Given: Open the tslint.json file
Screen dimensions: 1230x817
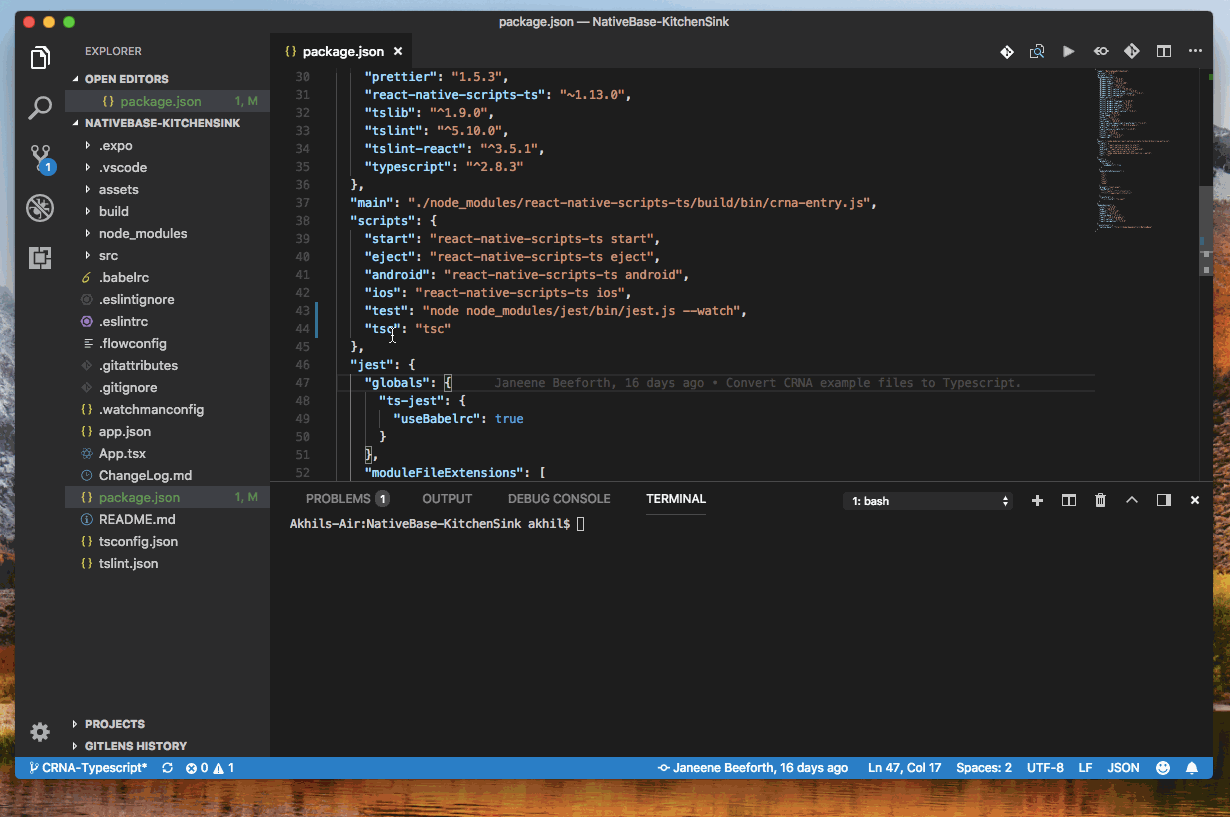Looking at the screenshot, I should coord(167,563).
